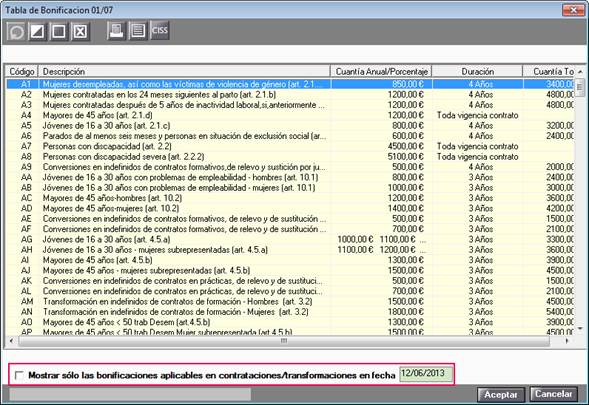Select row AB Jóvenes con problemas de empleabilidad mujeres

coord(290,187)
